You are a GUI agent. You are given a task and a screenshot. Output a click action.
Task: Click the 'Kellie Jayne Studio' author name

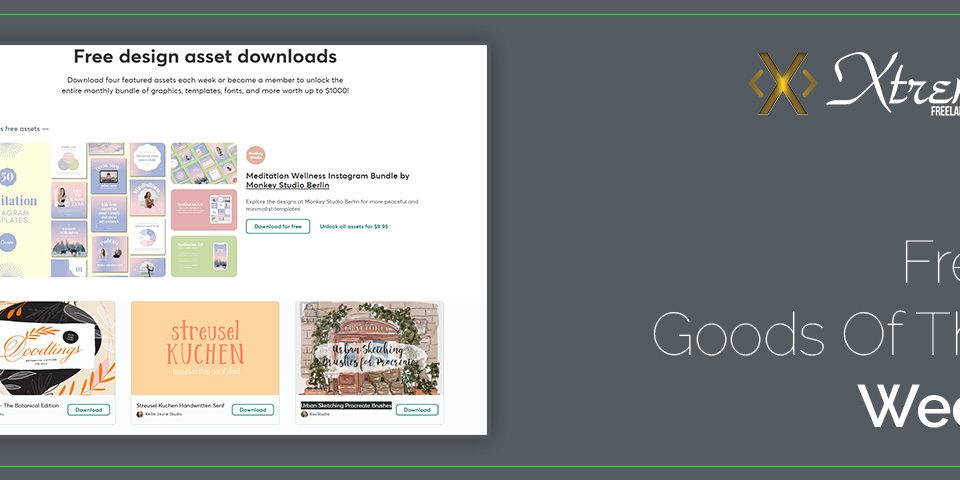tap(163, 414)
